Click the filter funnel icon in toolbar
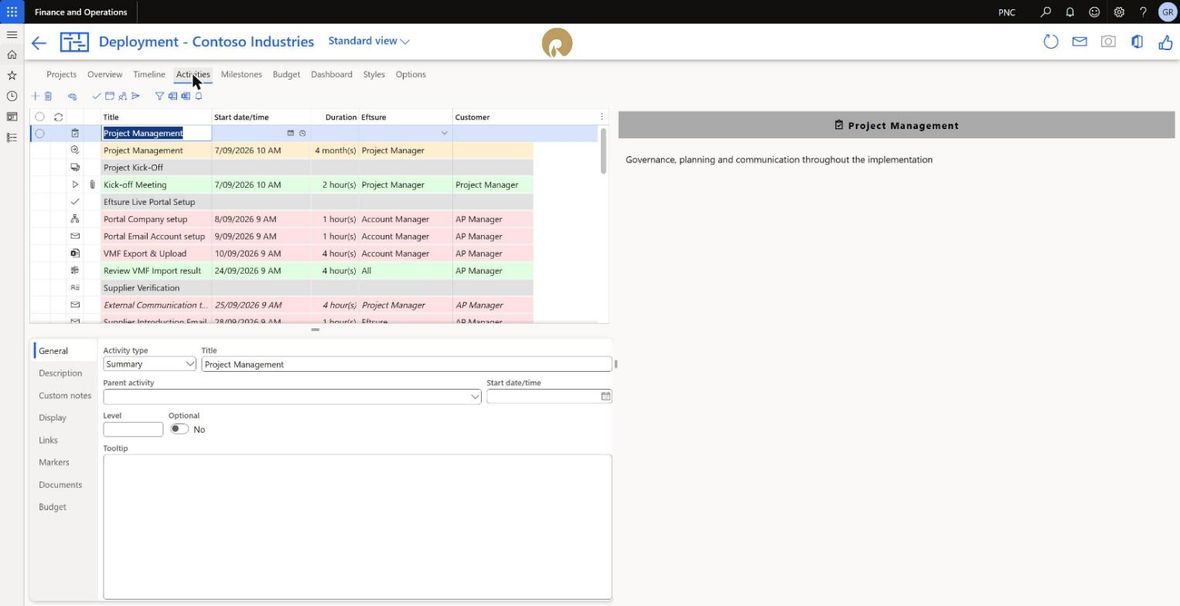The width and height of the screenshot is (1180, 606). coord(160,96)
